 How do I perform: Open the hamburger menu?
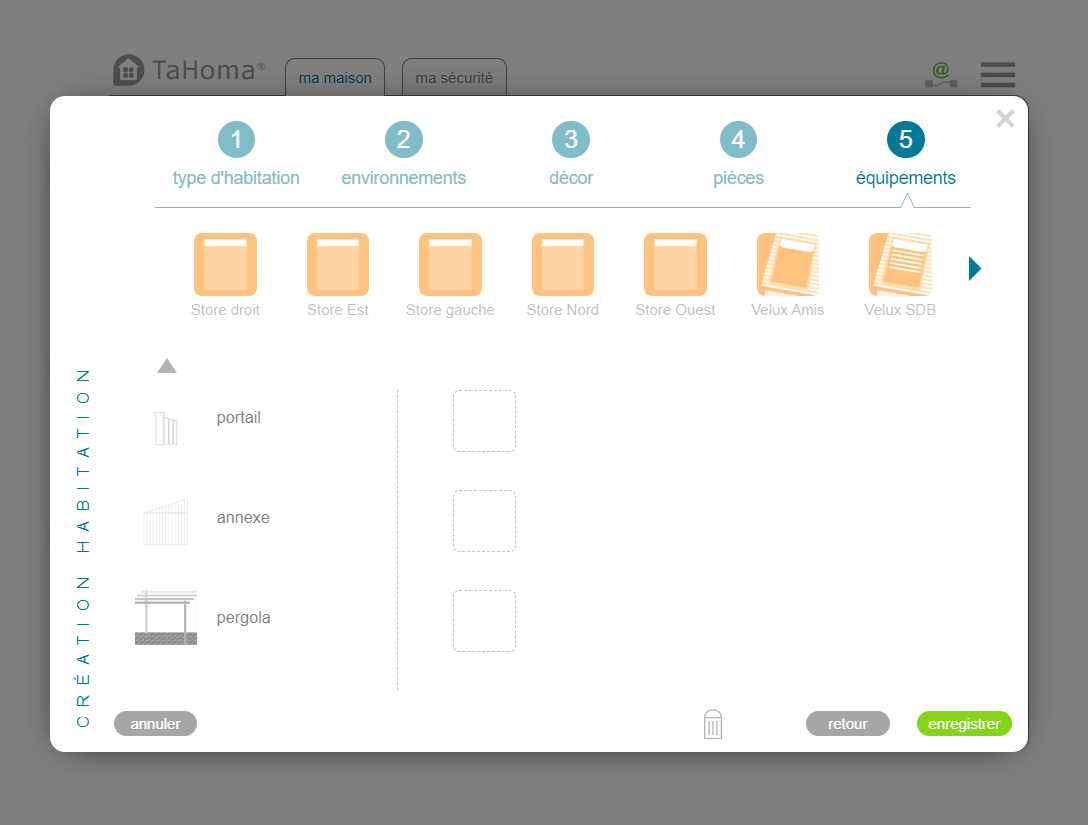tap(997, 75)
